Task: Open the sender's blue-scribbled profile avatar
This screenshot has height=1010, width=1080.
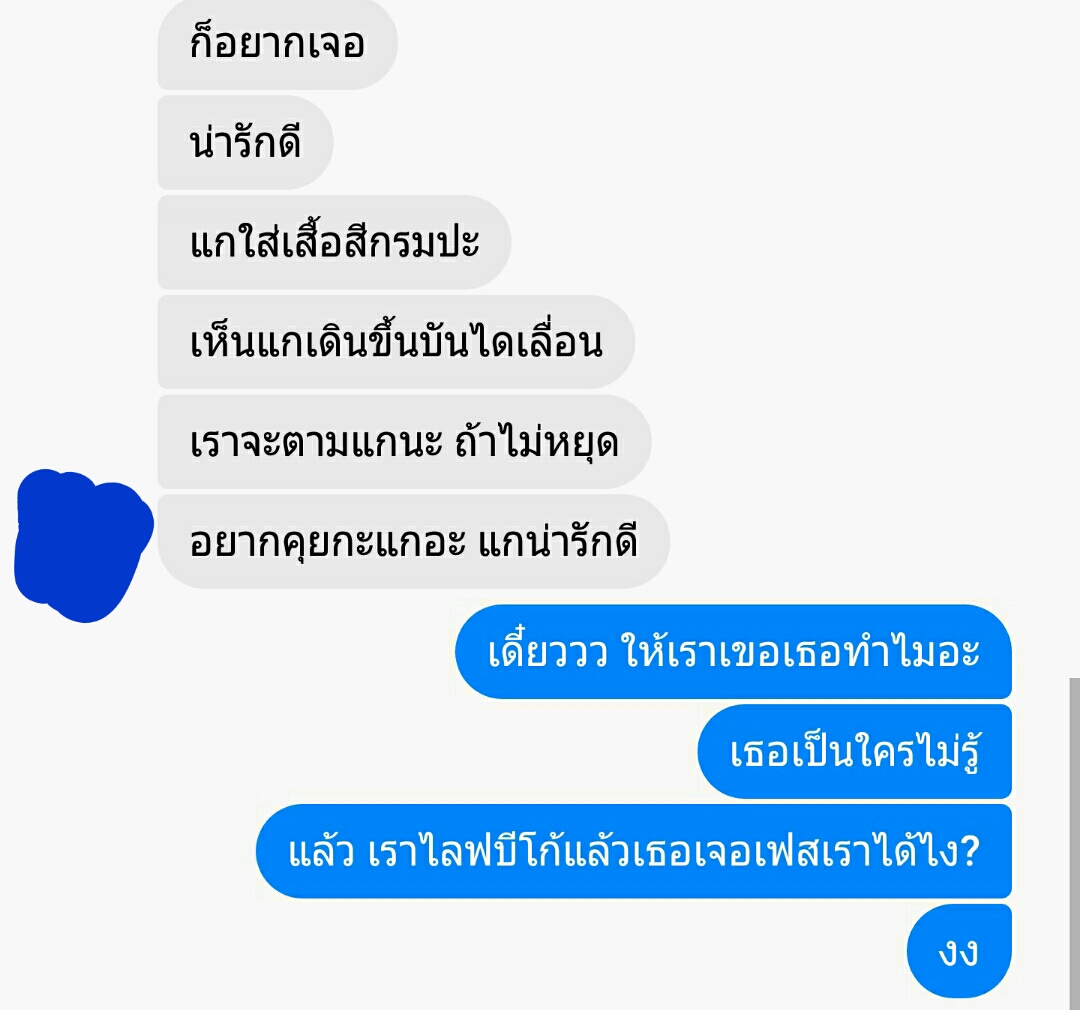Action: click(83, 546)
